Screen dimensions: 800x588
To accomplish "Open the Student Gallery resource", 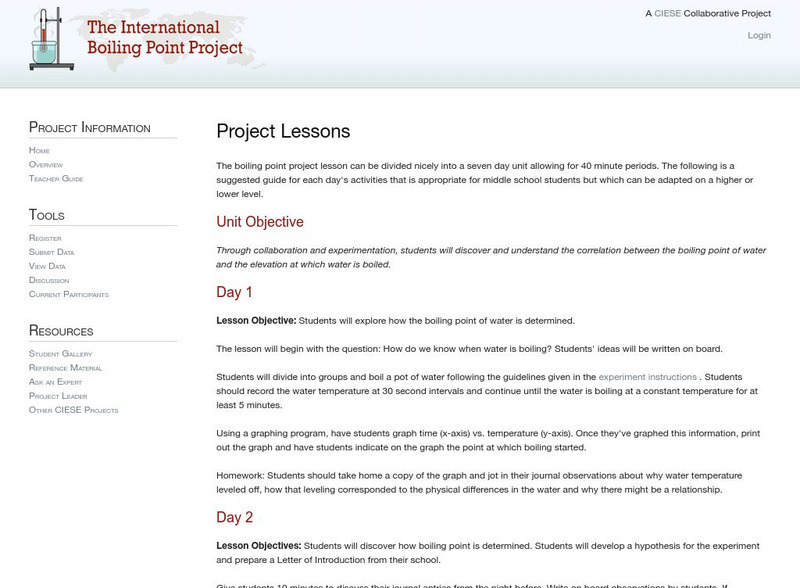I will tap(61, 354).
